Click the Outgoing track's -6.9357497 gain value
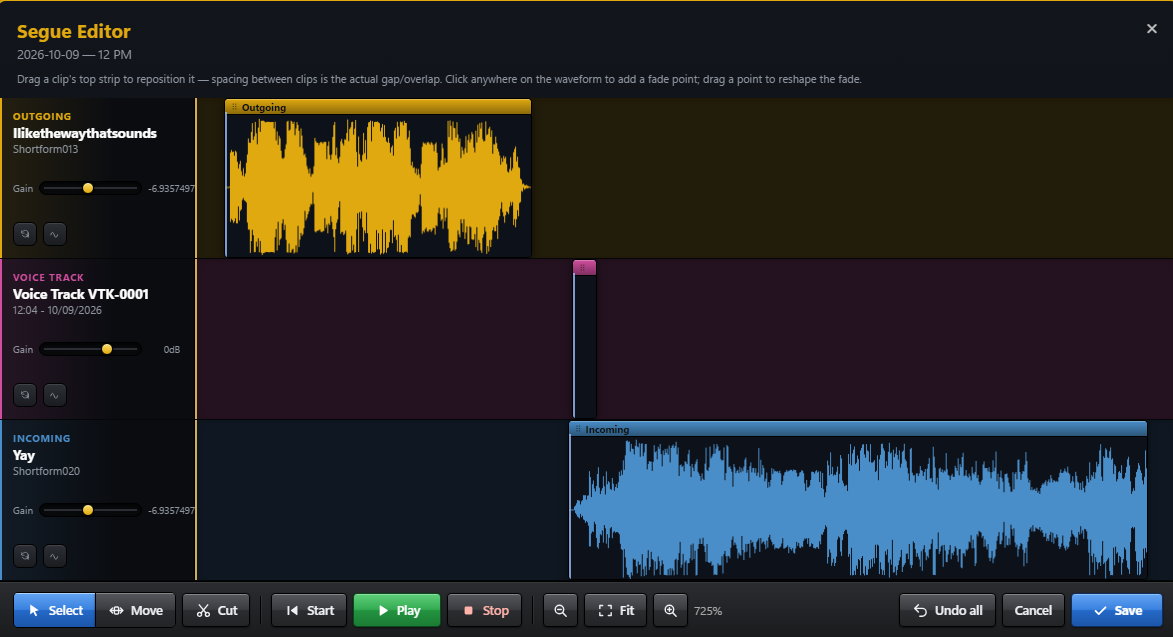 [x=171, y=188]
